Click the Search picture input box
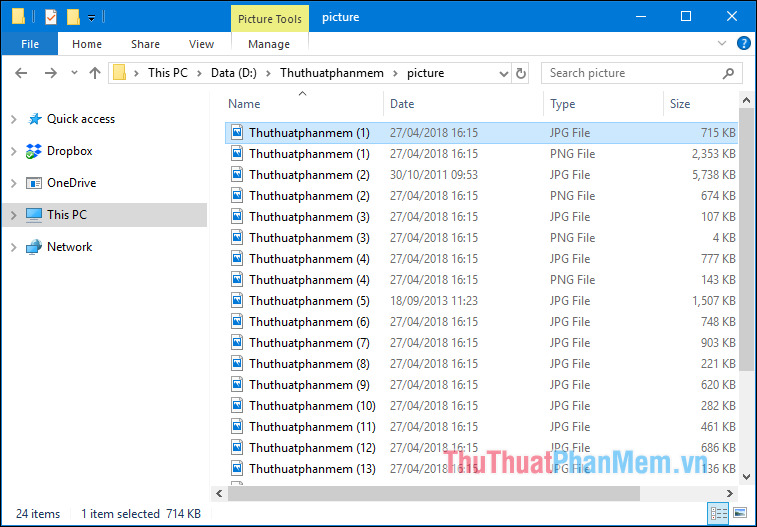The width and height of the screenshot is (757, 527). click(632, 73)
